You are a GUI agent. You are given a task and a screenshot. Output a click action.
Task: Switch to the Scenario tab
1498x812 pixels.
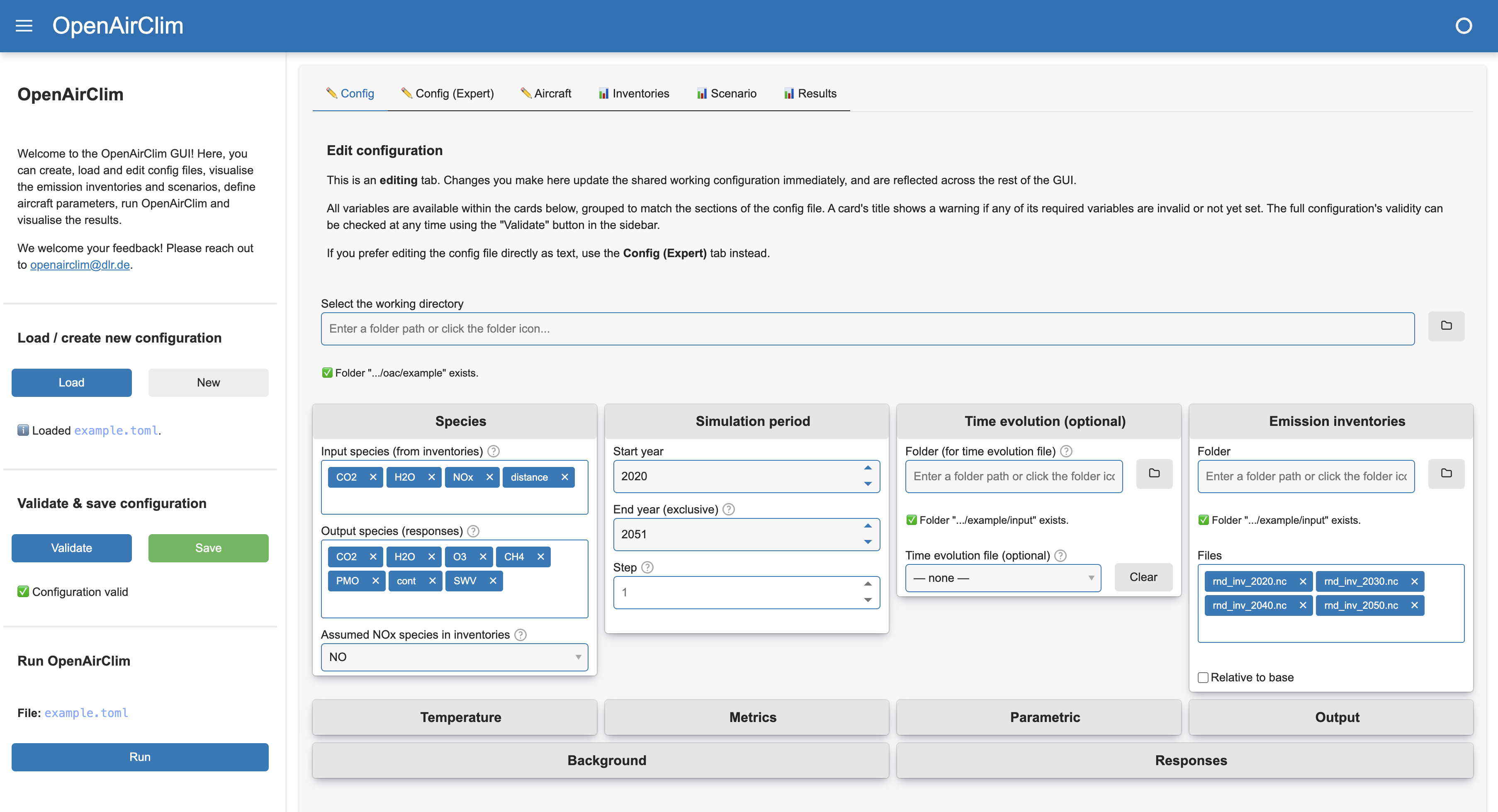tap(727, 94)
